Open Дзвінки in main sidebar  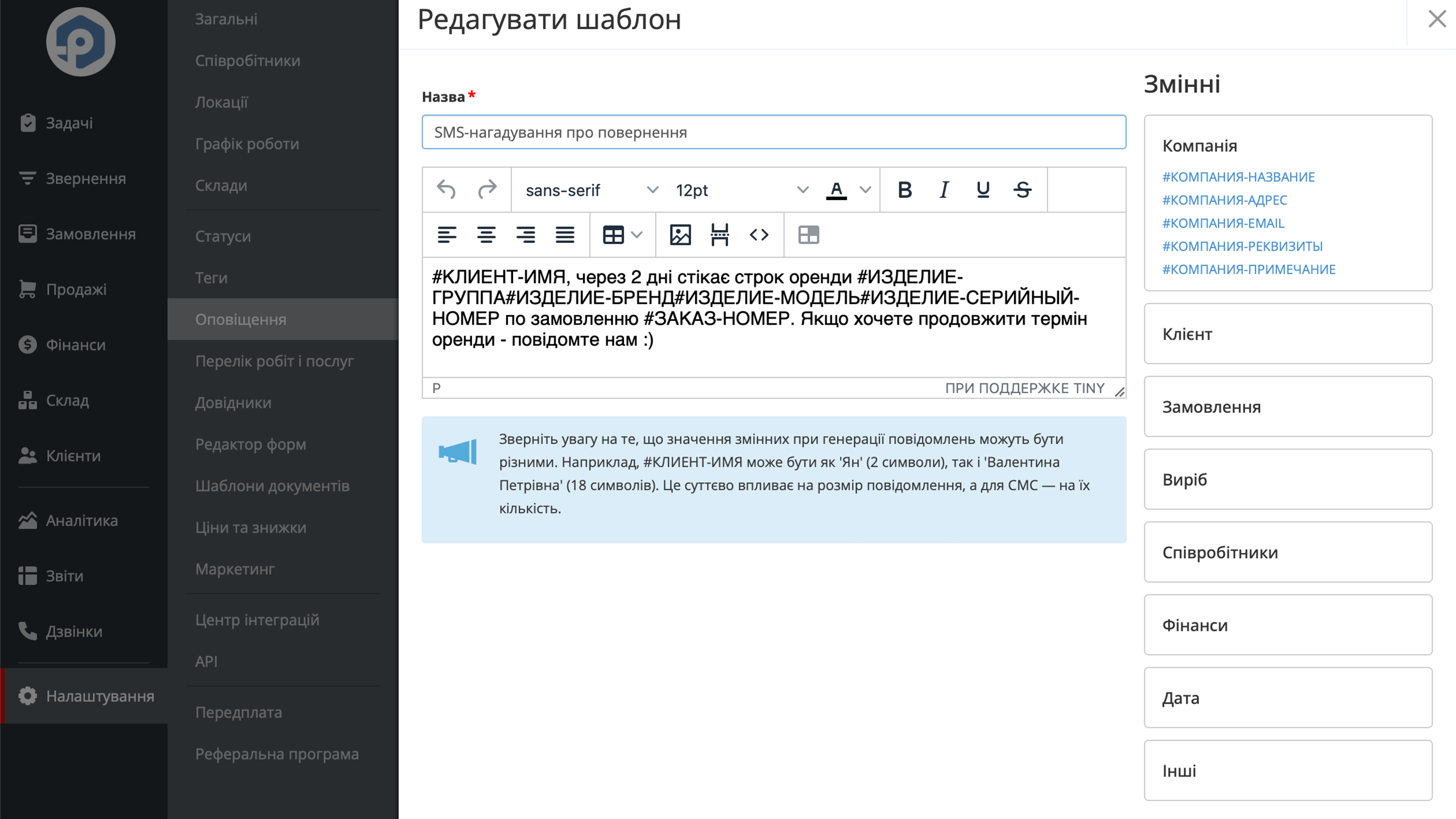pyautogui.click(x=84, y=631)
